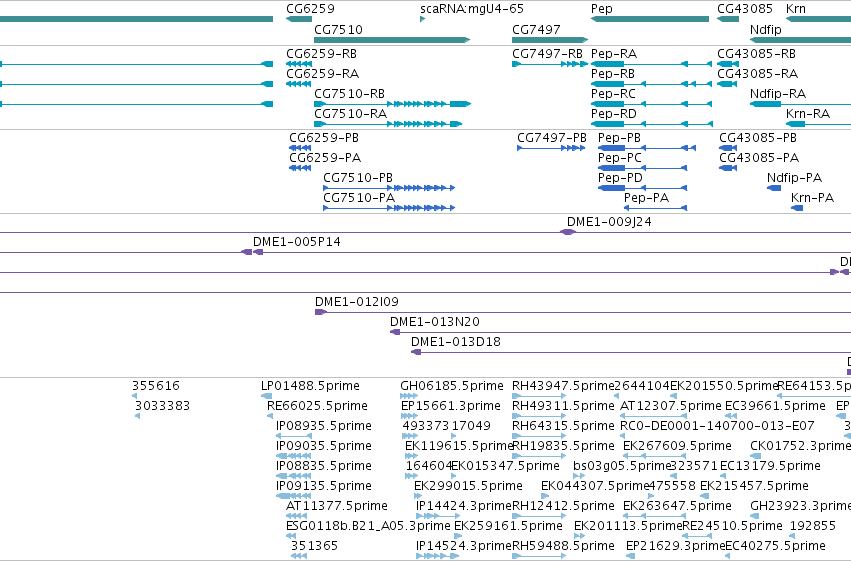
Task: Select the LP01488.5prime EST label
Action: (x=310, y=386)
